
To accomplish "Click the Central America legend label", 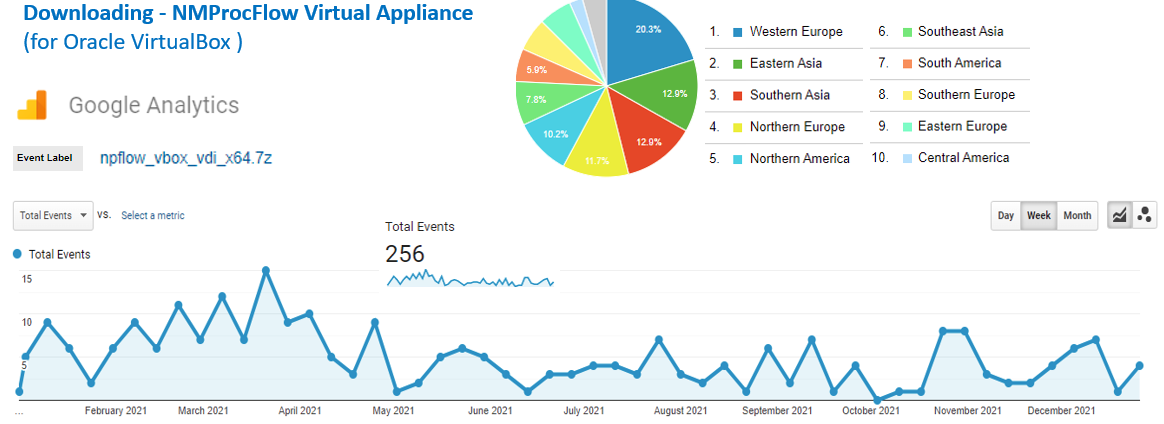I will point(964,158).
